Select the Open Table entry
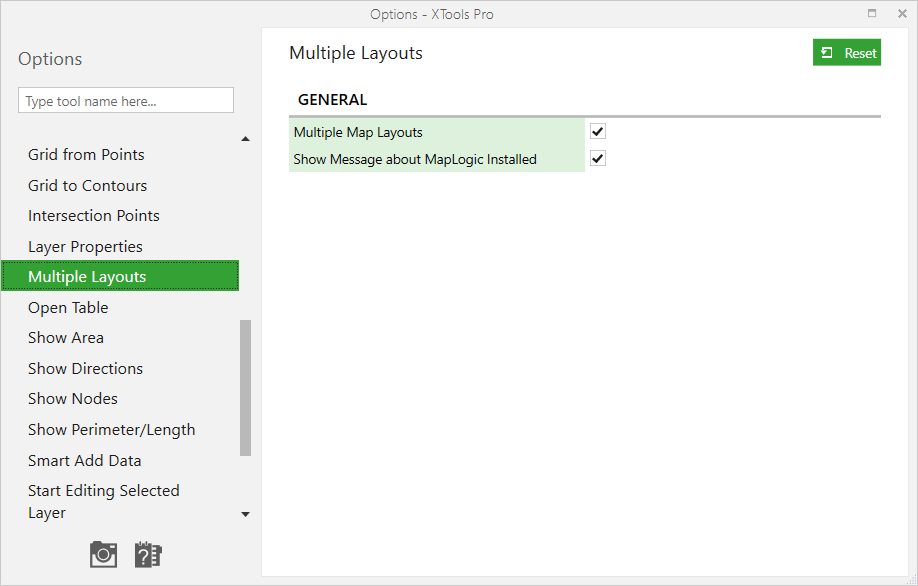 (68, 308)
